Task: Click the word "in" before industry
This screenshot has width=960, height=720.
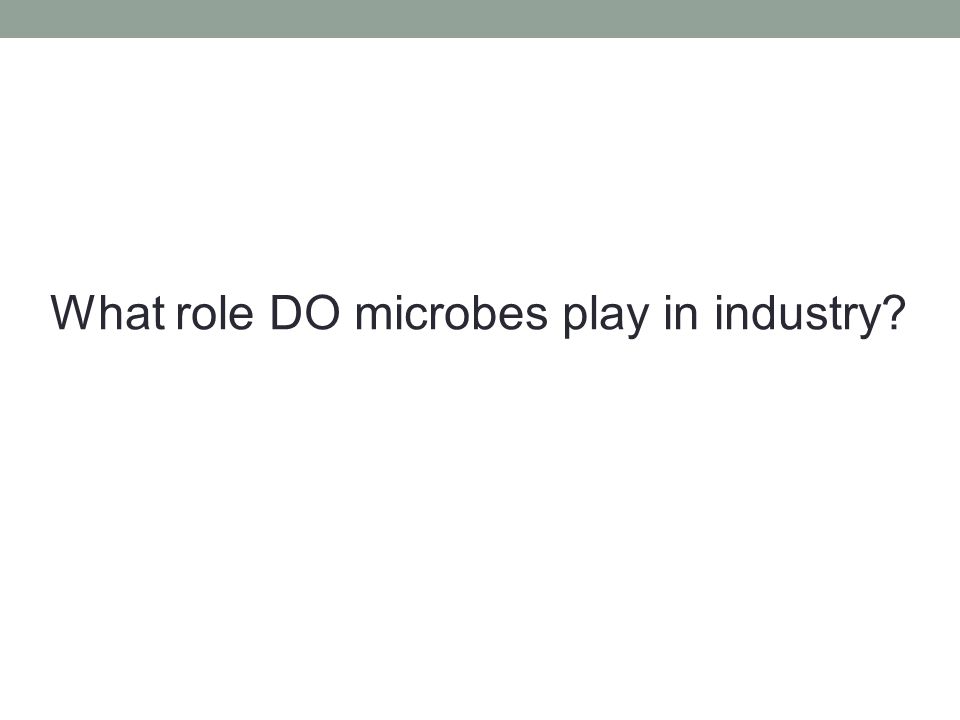Action: (681, 312)
